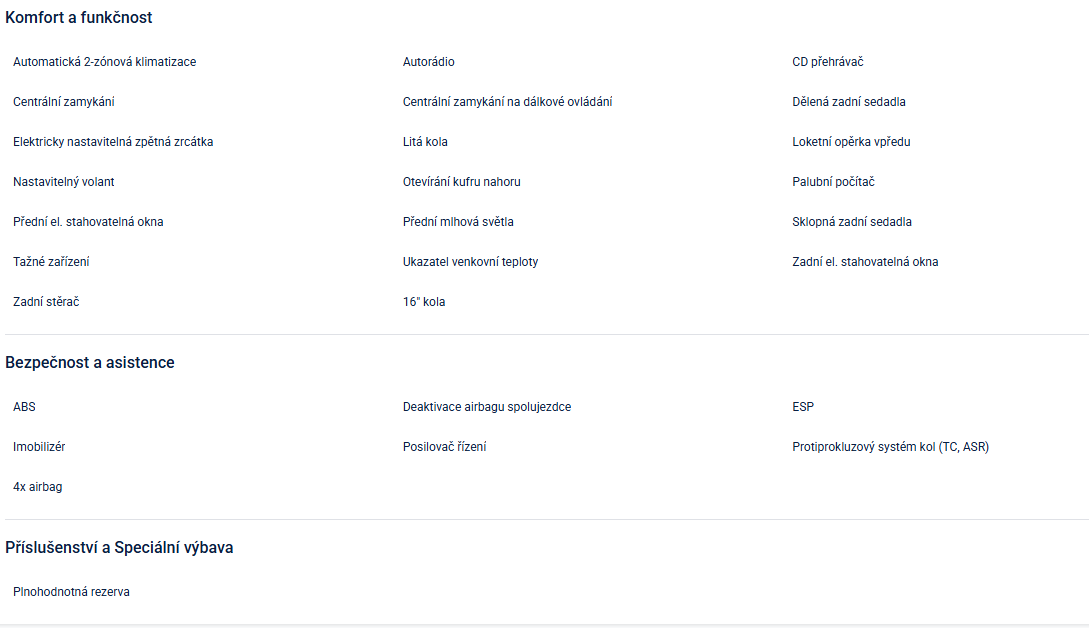The width and height of the screenshot is (1089, 628).
Task: Click the 'Komfort a funkčnost' section heading
Action: click(x=79, y=18)
